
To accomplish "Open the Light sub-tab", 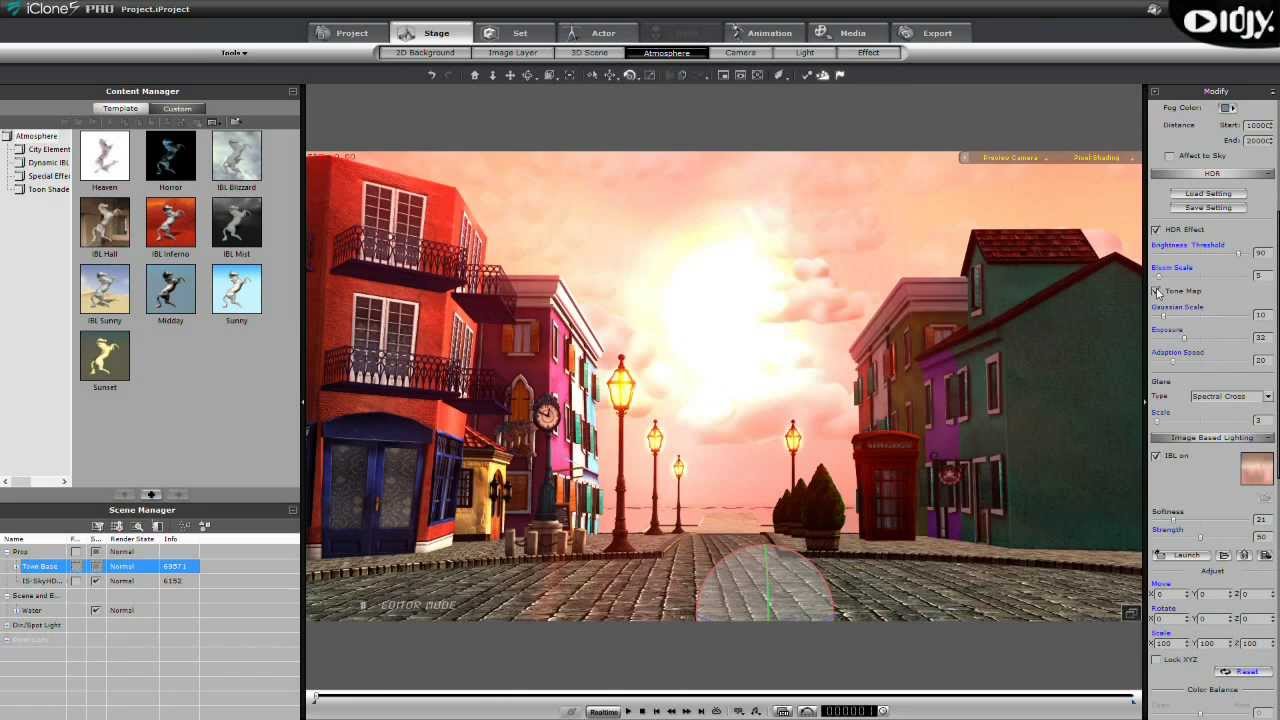I will (805, 53).
